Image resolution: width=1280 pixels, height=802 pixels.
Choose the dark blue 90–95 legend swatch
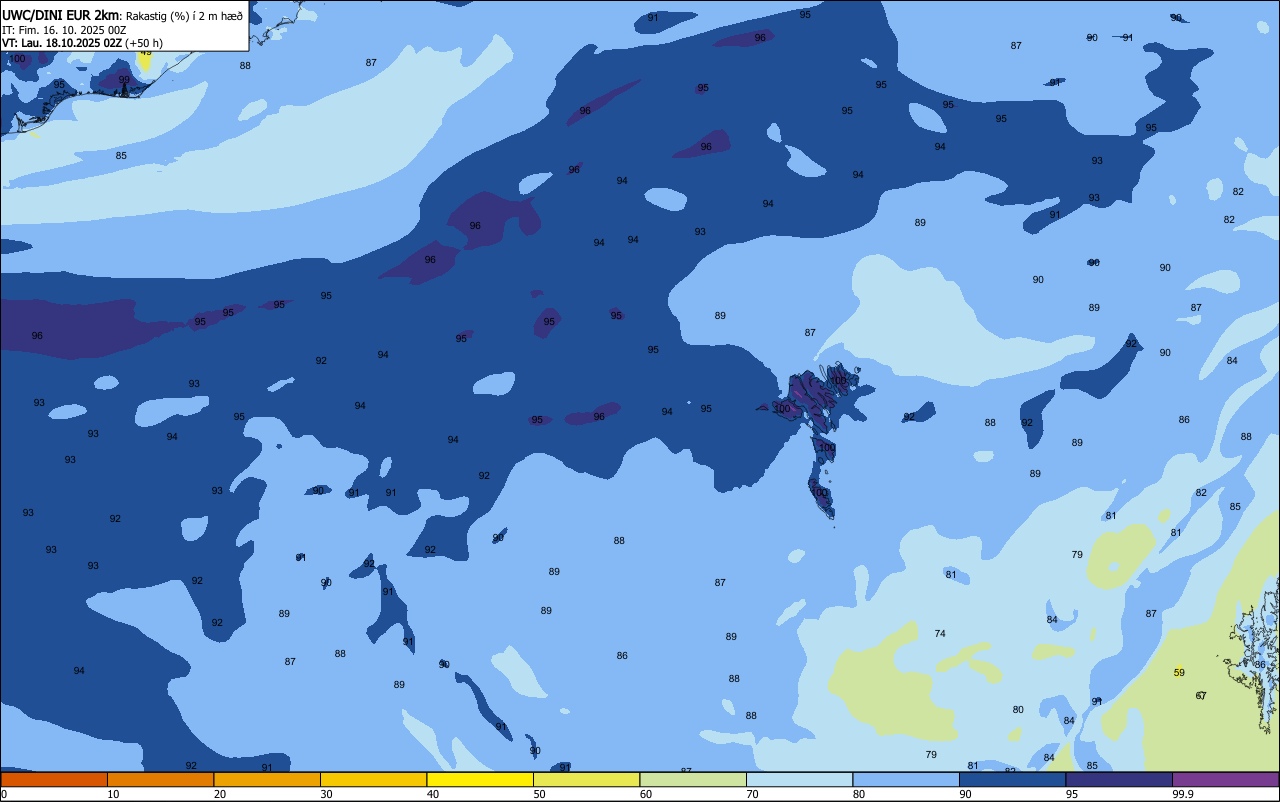[1012, 779]
